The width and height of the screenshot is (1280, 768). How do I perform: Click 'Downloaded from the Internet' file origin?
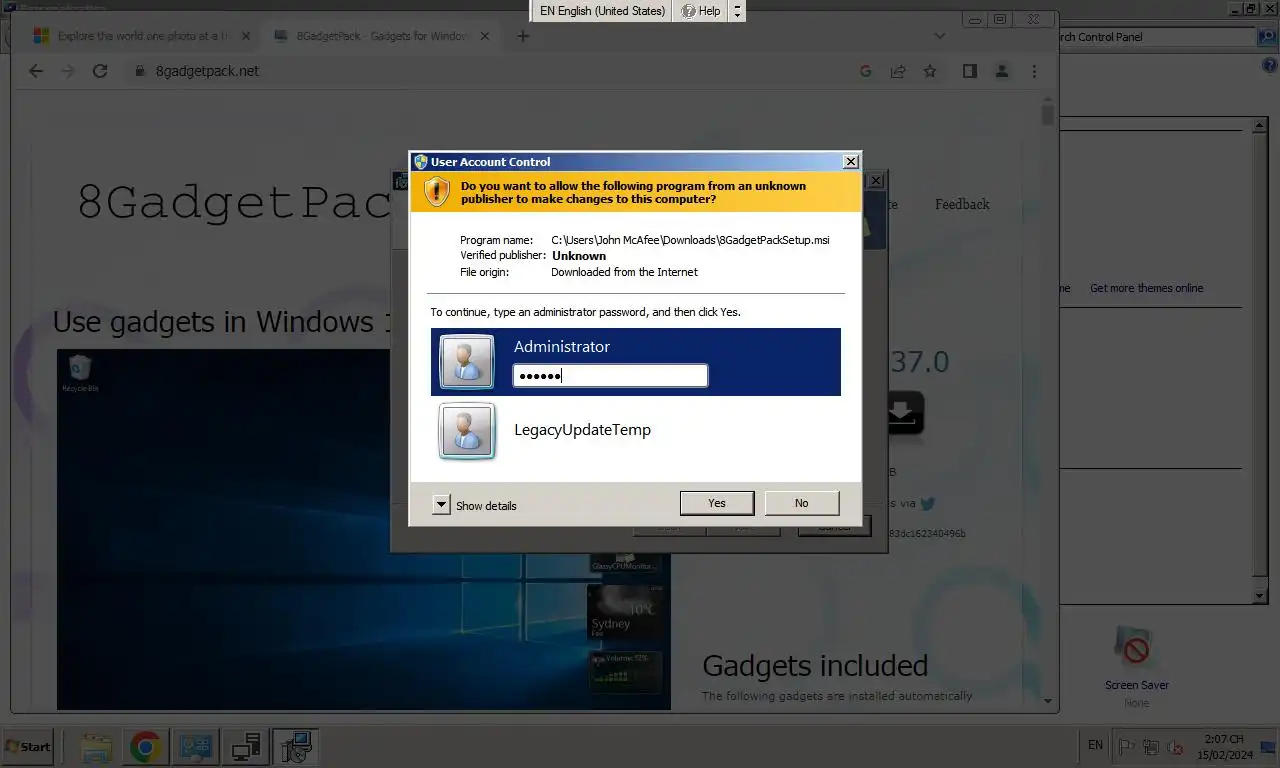click(x=624, y=272)
